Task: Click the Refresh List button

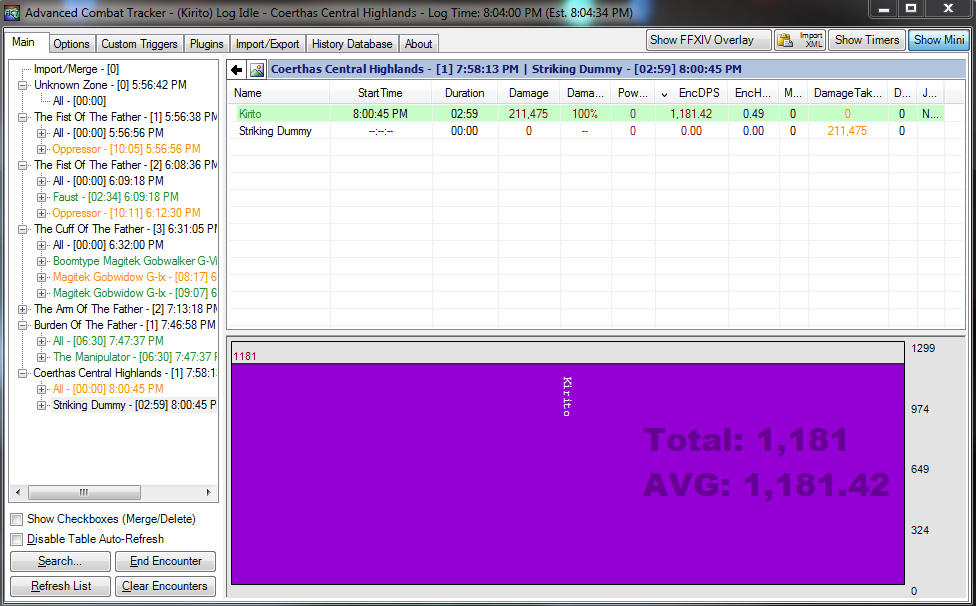Action: click(x=60, y=586)
